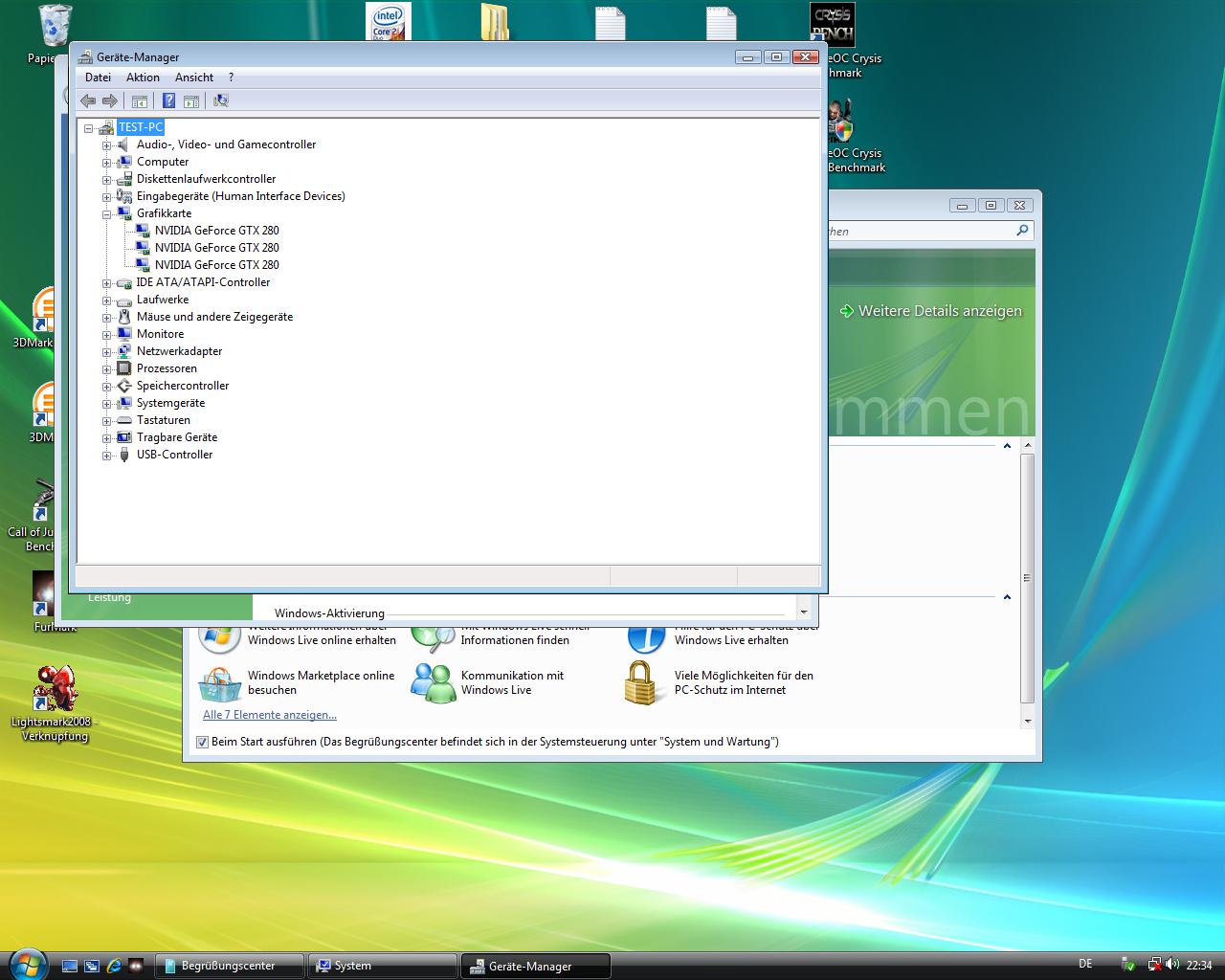Click the DE language indicator
Viewport: 1225px width, 980px height.
[1085, 965]
